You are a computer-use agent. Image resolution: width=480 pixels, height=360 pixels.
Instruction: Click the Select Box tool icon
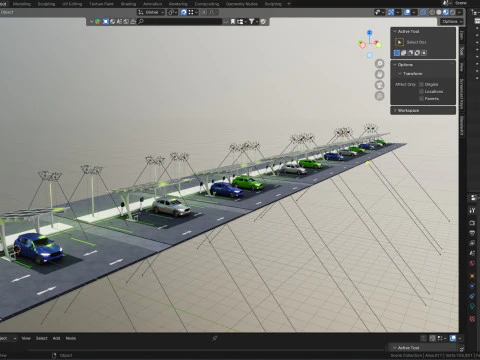(399, 42)
